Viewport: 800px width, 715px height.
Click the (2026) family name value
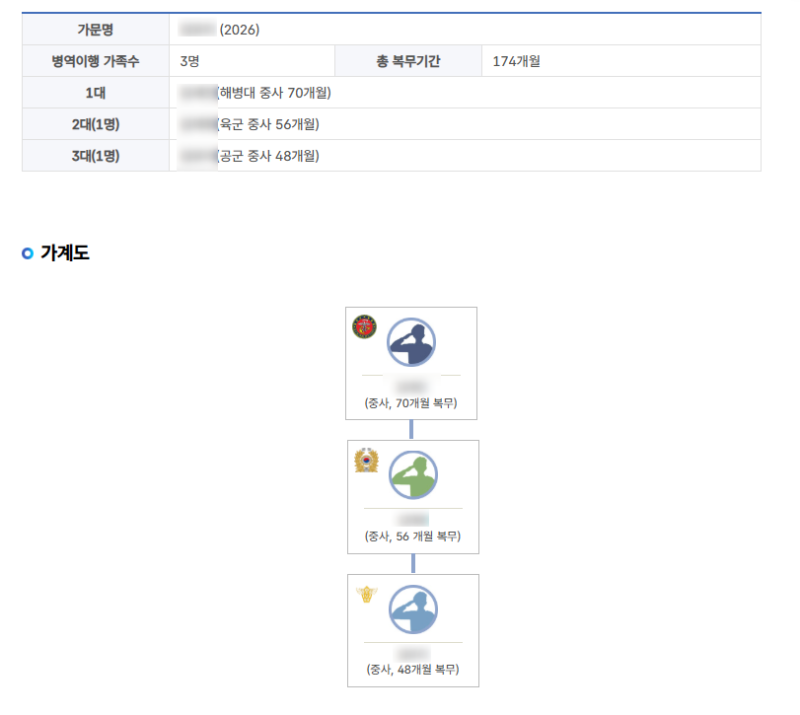pos(239,30)
